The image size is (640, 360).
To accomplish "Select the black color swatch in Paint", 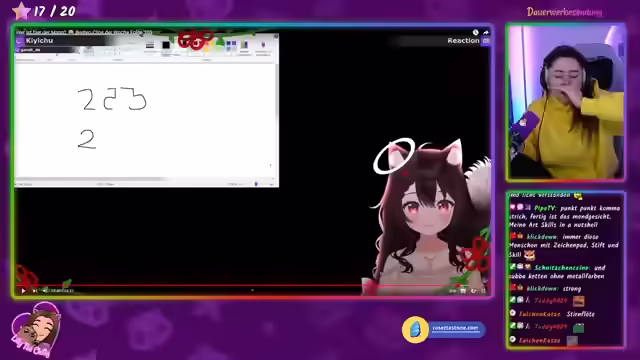I will (x=166, y=45).
